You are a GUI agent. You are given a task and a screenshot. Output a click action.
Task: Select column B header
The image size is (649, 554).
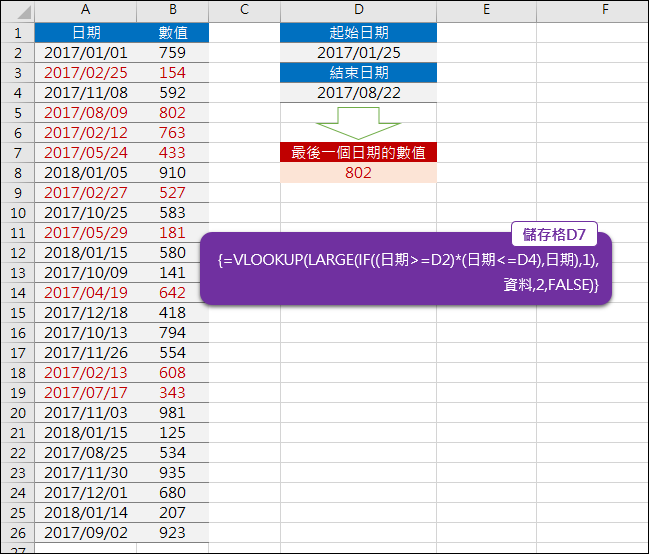[x=173, y=11]
